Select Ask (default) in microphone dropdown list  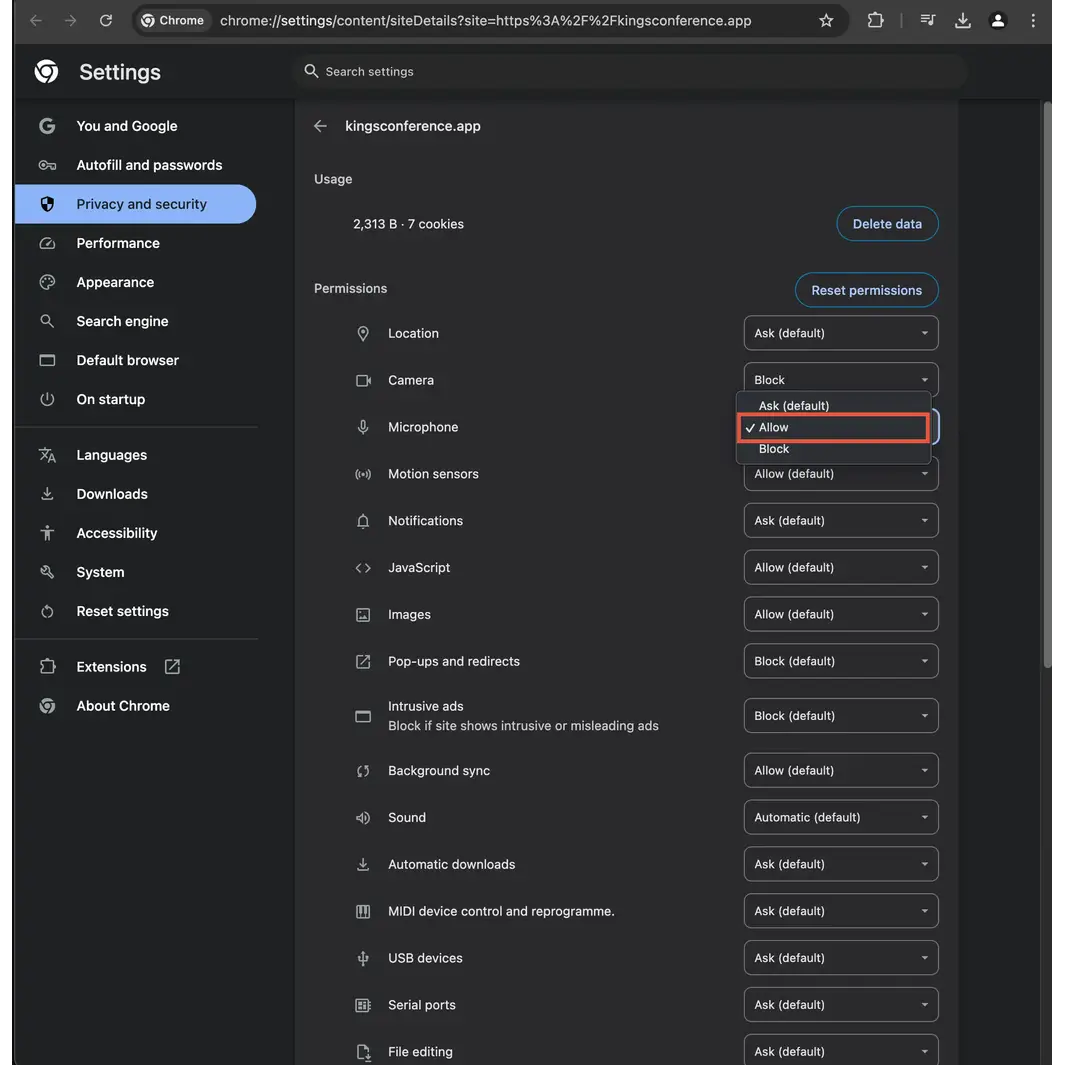pos(833,405)
